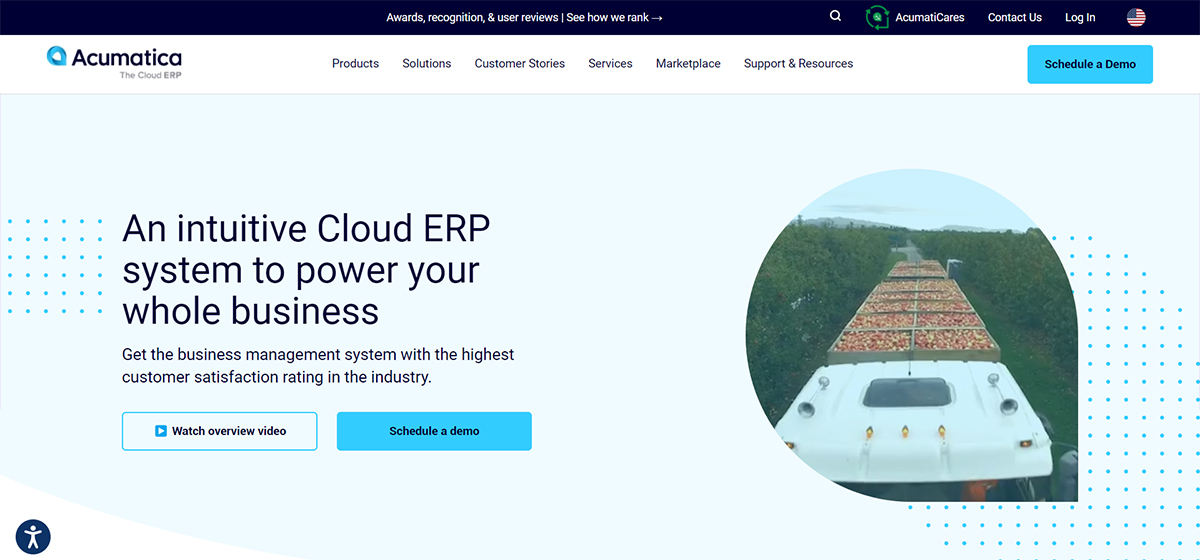Click the Schedule a demo hero button
The width and height of the screenshot is (1200, 560).
pyautogui.click(x=434, y=431)
